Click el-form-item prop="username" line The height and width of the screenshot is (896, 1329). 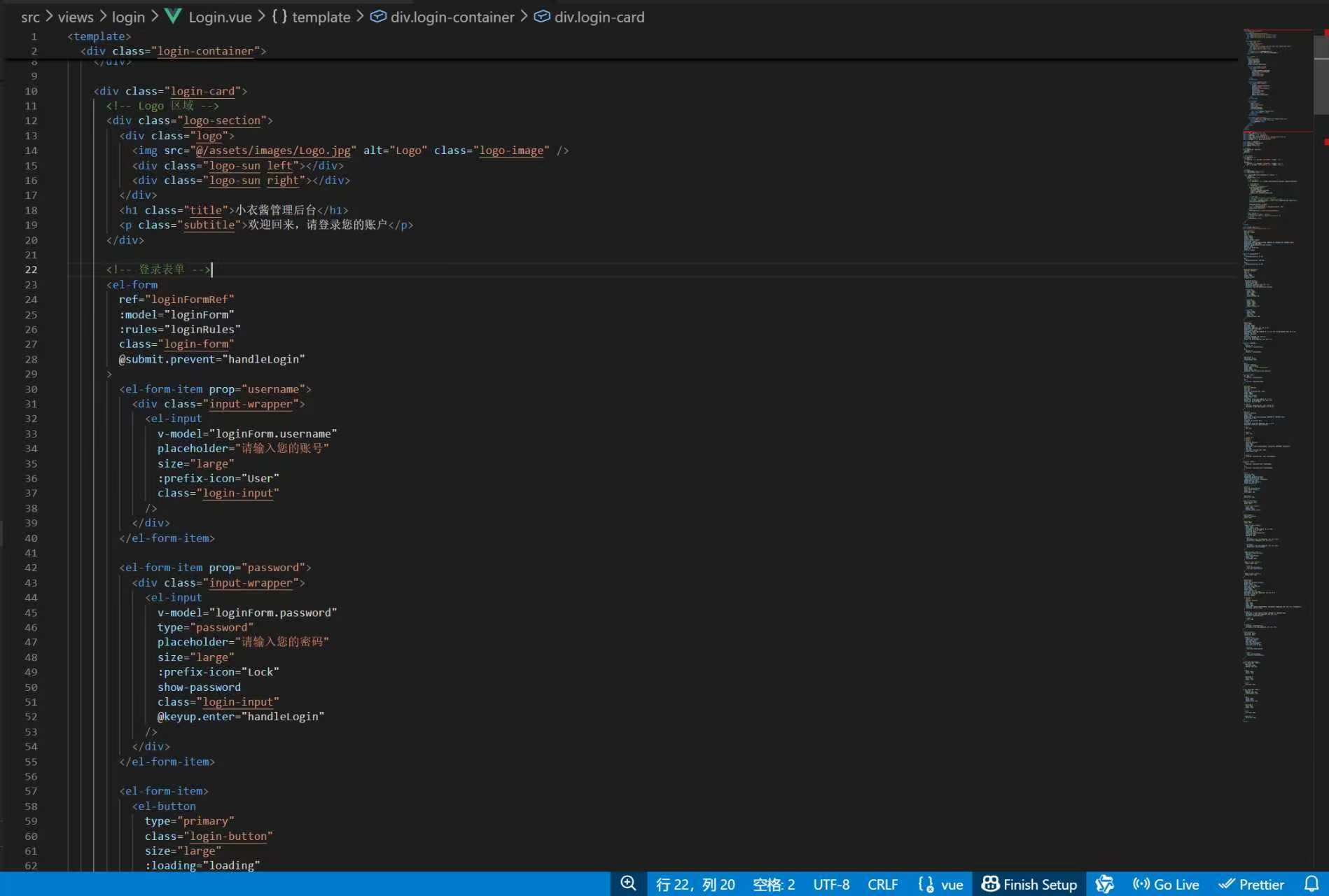pos(215,389)
